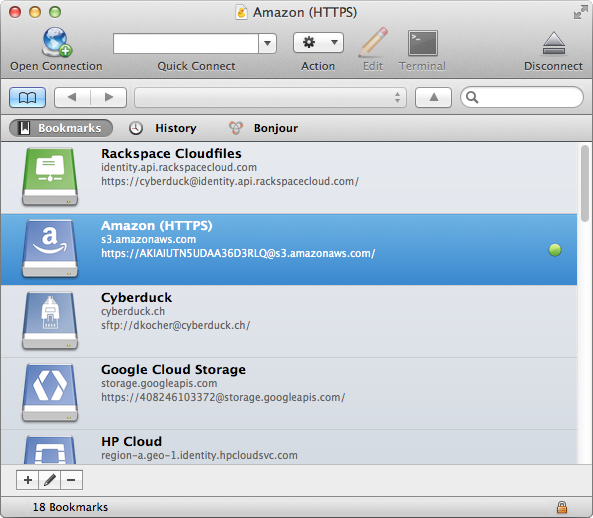
Task: Add a new bookmark with plus button
Action: click(27, 480)
